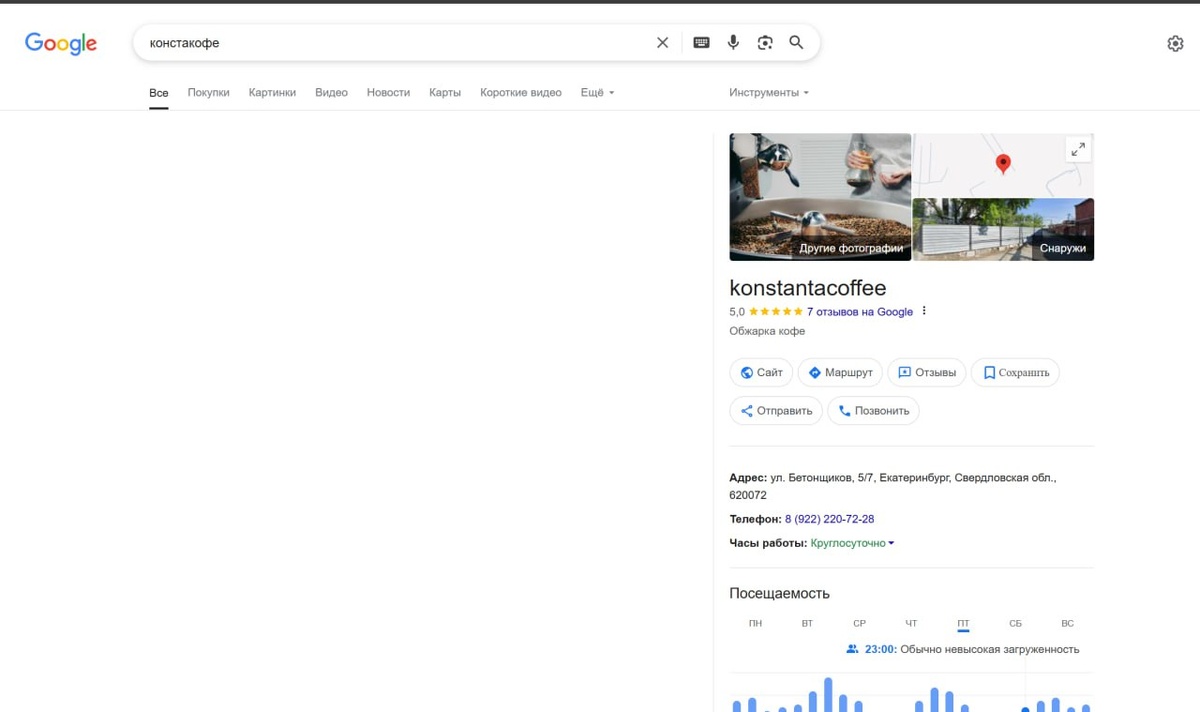Click the konstantacoffee title
Screen dimensions: 1200x712
(x=808, y=288)
